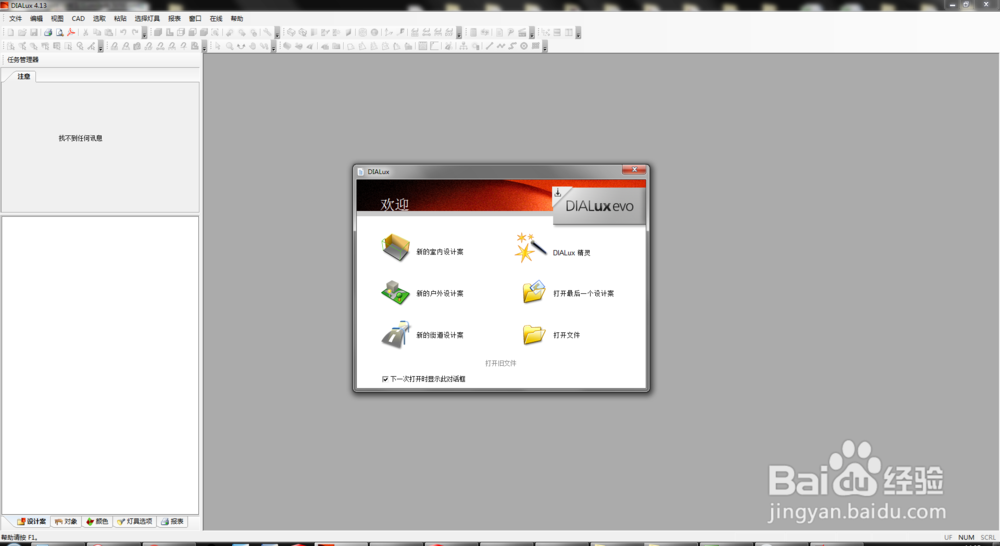Open the CAD menu
Viewport: 1000px width, 546px height.
78,18
